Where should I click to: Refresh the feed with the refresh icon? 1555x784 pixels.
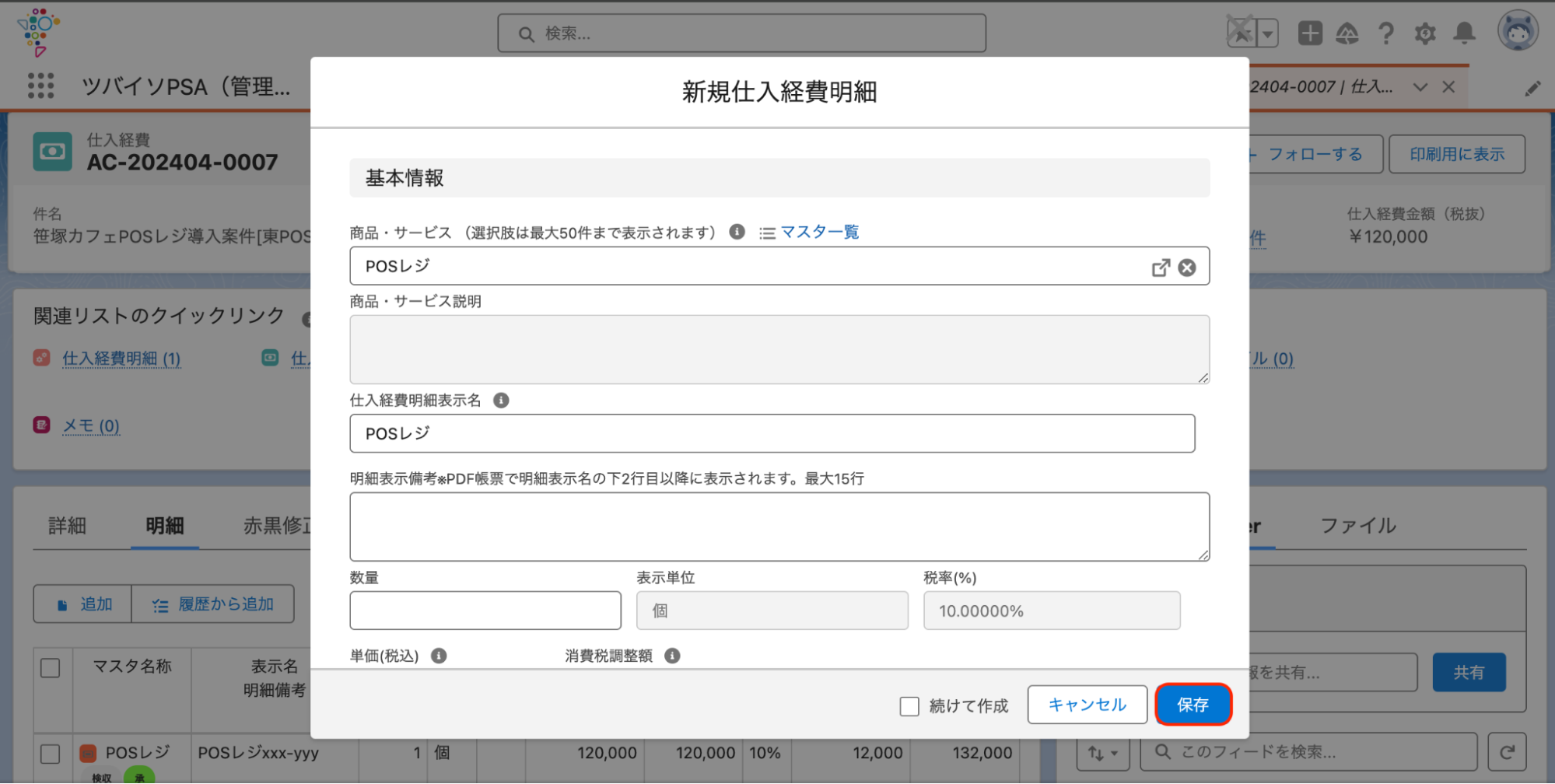[x=1507, y=752]
